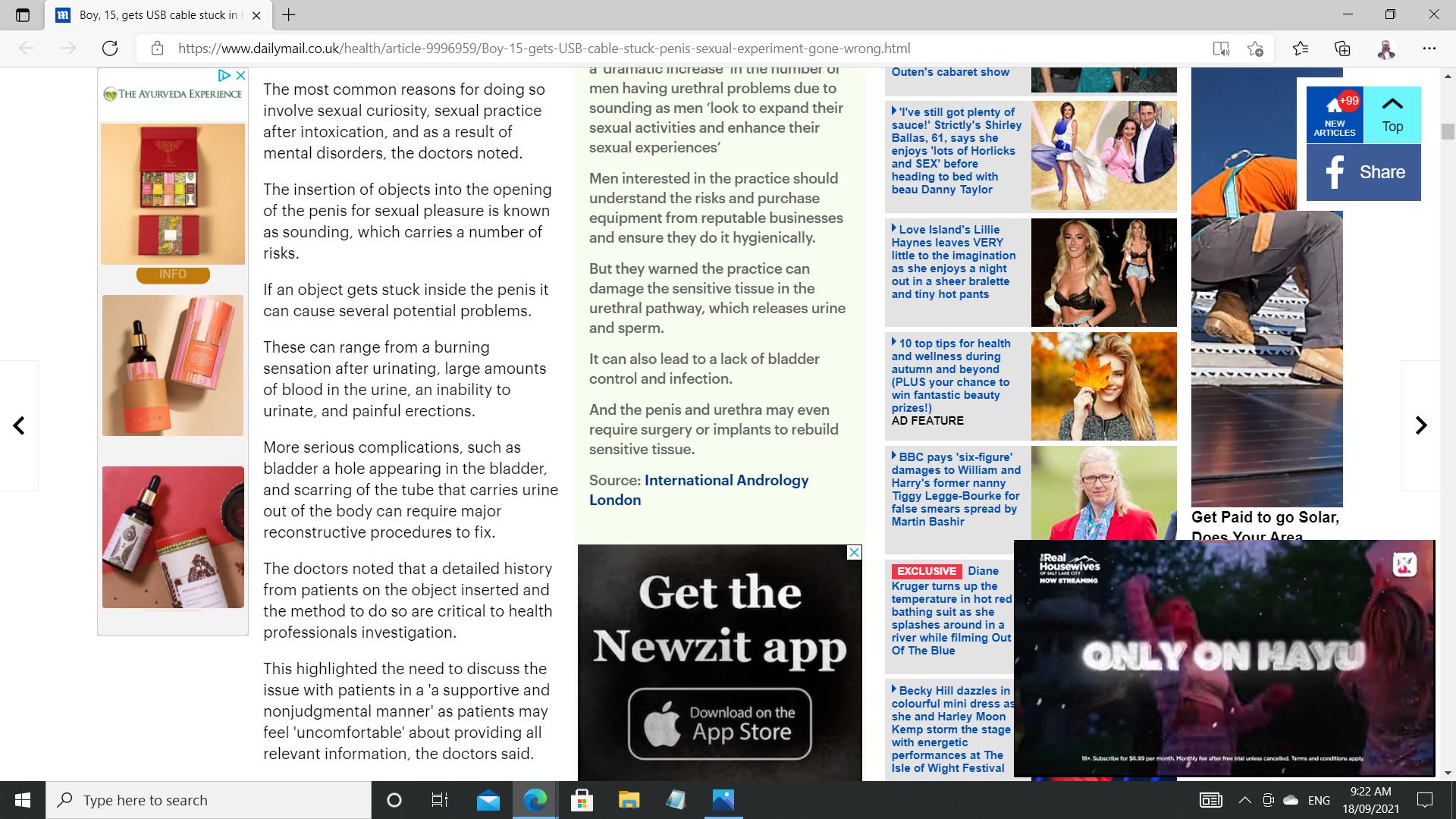This screenshot has height=819, width=1456.
Task: Open the immersive reader icon
Action: coord(1220,49)
